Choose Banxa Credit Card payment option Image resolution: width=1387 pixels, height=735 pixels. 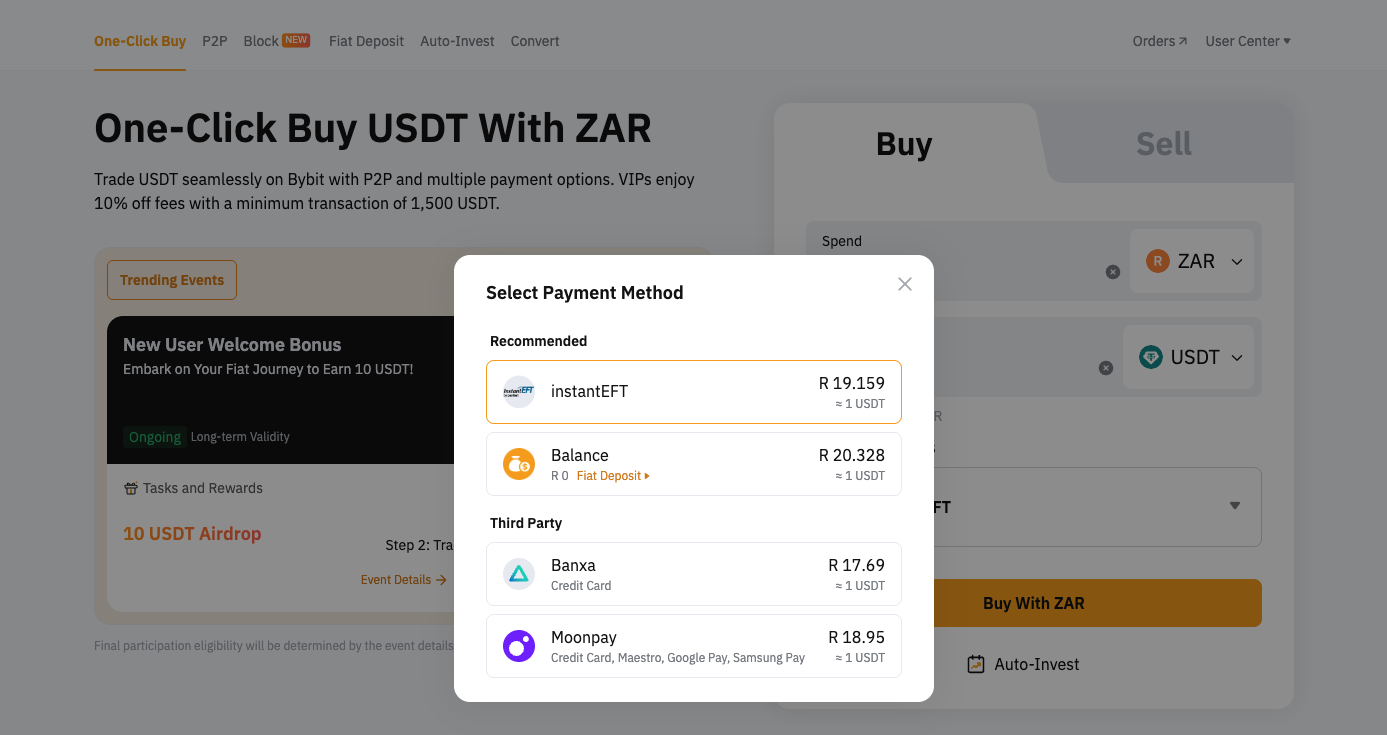693,574
